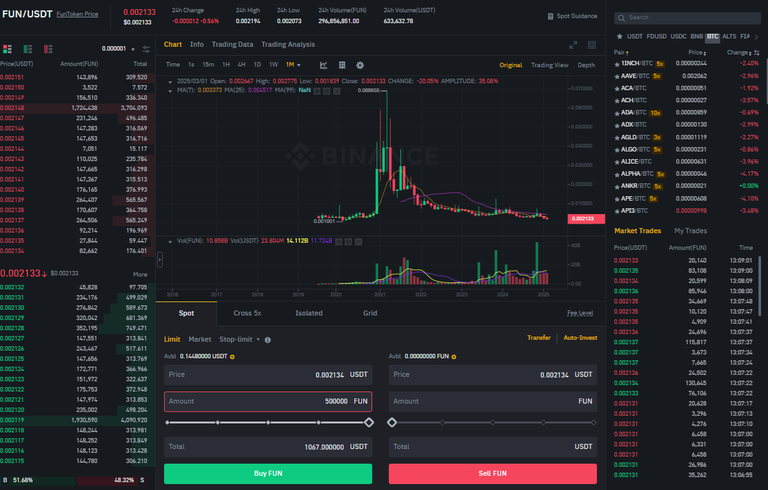Click the chart table layout icon
This screenshot has width=768, height=490.
342,65
